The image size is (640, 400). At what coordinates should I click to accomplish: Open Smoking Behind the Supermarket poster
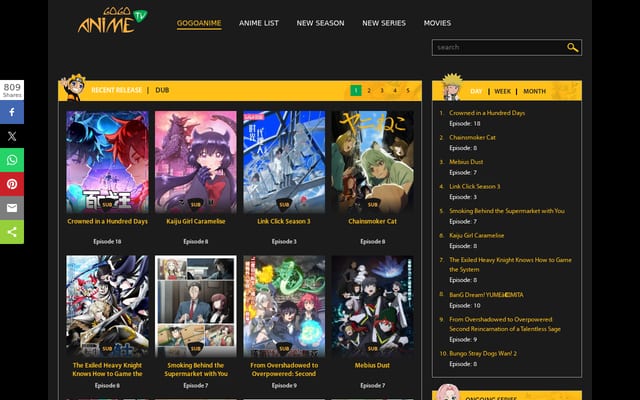(x=196, y=307)
